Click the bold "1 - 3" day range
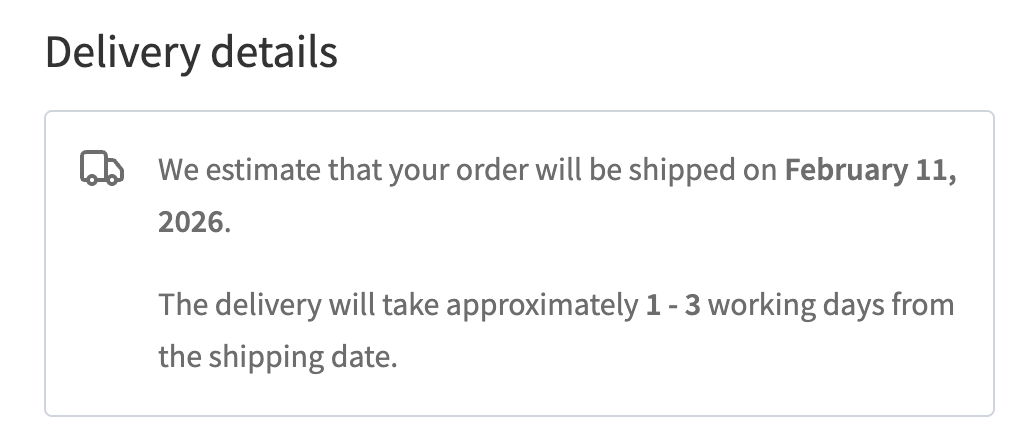The height and width of the screenshot is (448, 1028). pos(673,304)
